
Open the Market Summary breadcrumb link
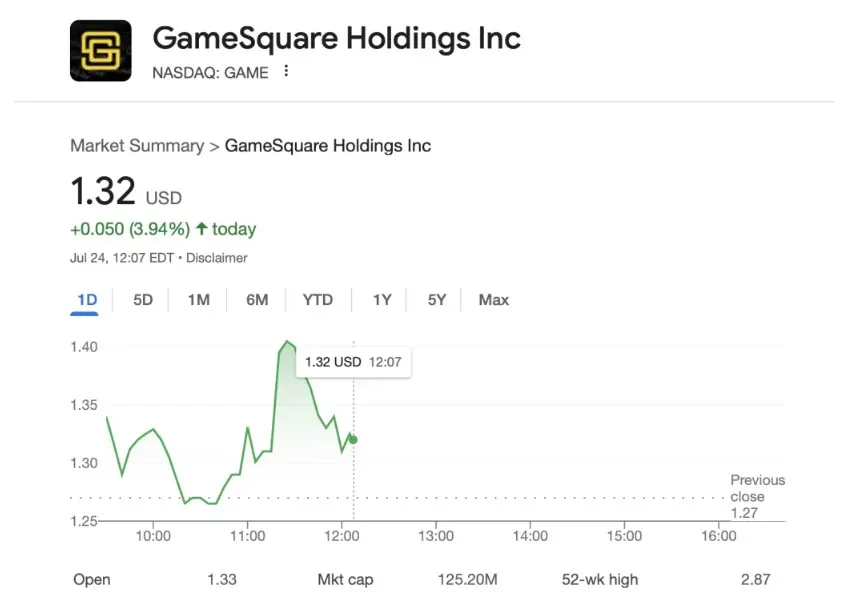click(137, 146)
